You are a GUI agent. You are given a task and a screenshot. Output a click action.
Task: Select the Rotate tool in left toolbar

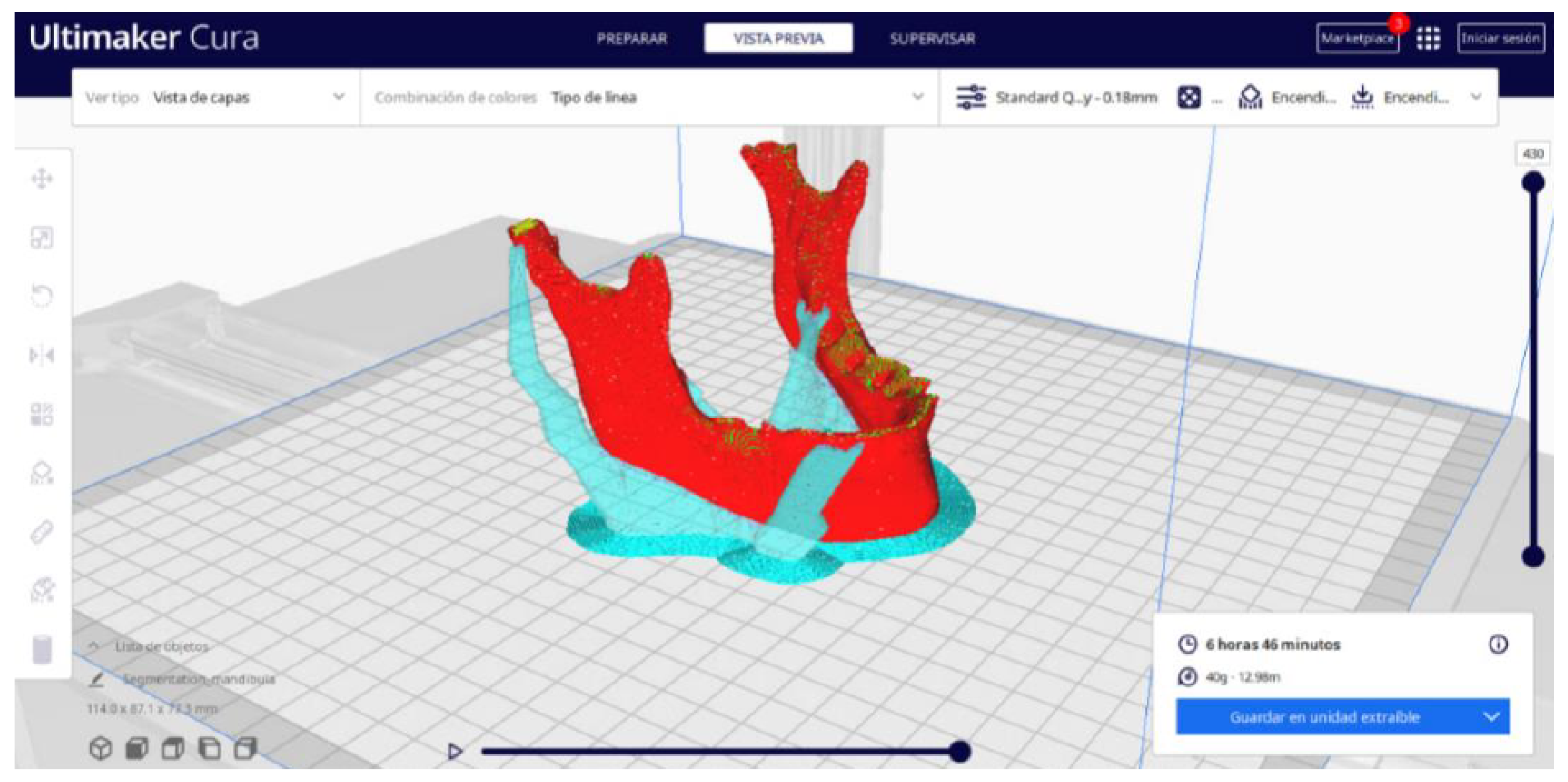pyautogui.click(x=41, y=297)
